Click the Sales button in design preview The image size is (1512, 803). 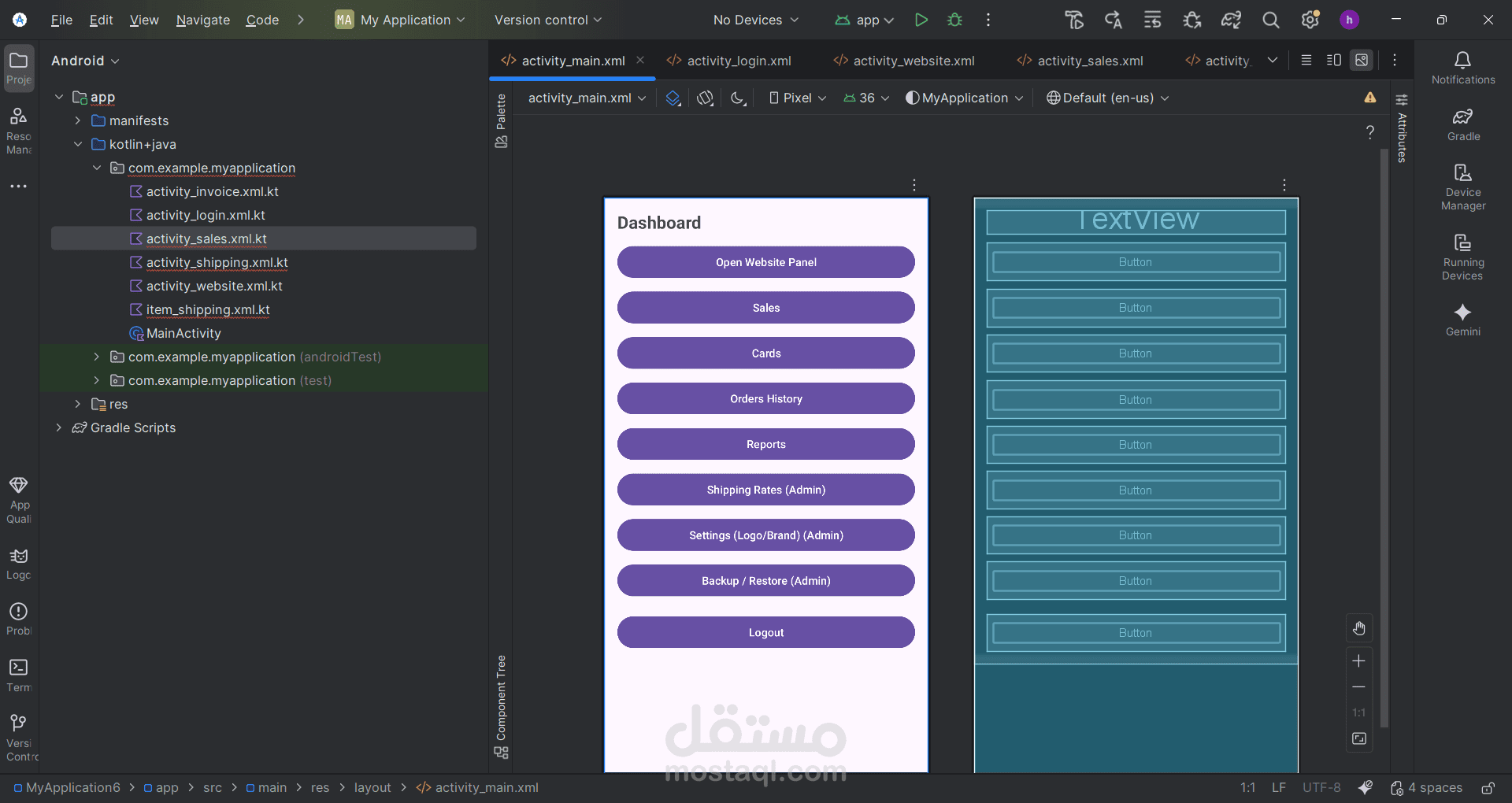pos(765,308)
